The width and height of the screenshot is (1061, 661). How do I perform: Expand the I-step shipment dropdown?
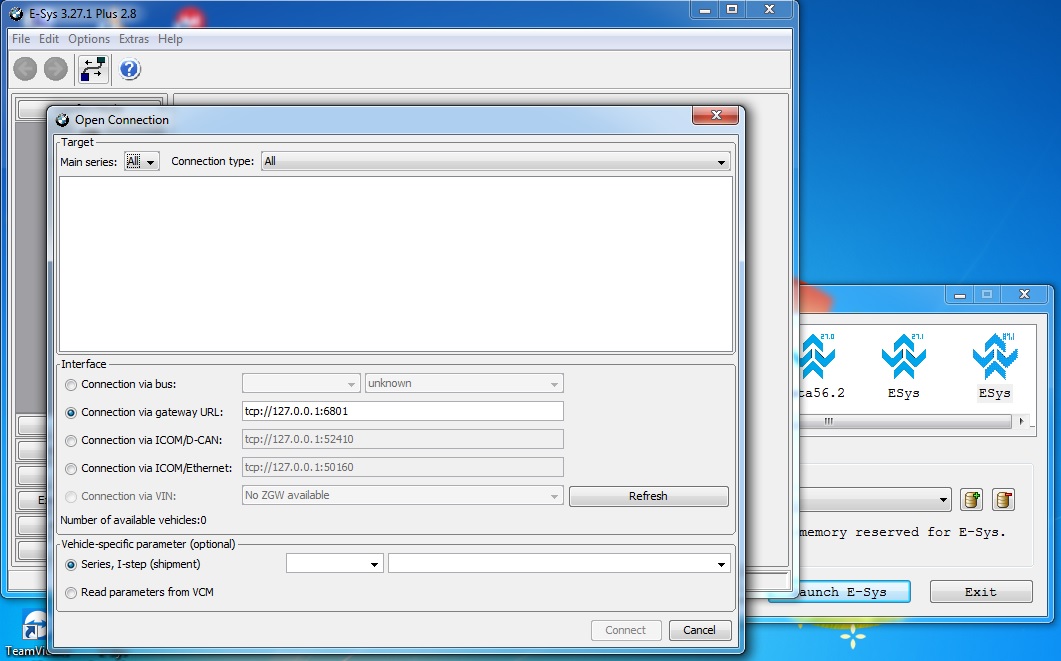point(559,564)
